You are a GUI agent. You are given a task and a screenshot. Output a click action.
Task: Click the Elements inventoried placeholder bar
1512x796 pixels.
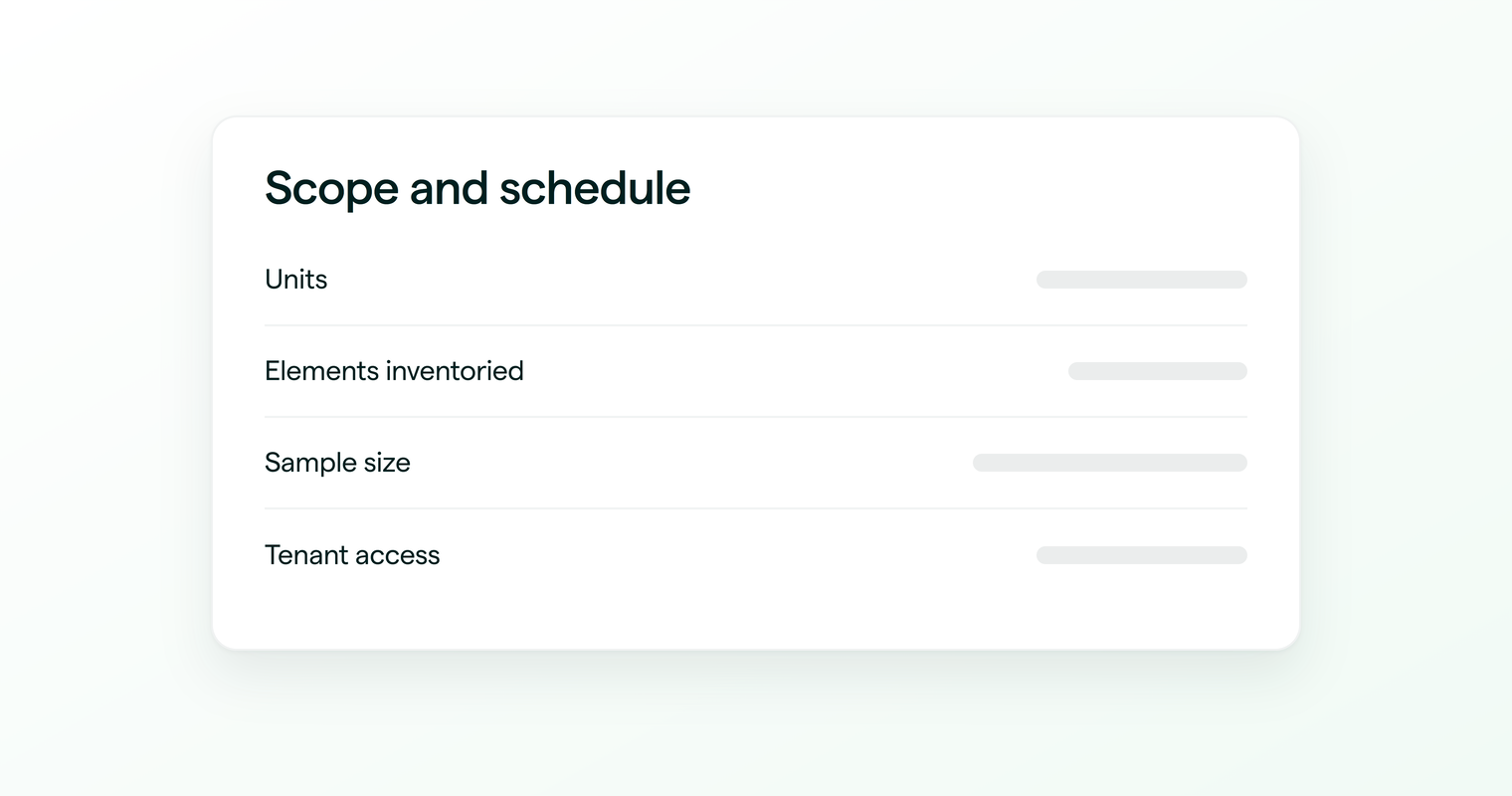coord(1158,371)
